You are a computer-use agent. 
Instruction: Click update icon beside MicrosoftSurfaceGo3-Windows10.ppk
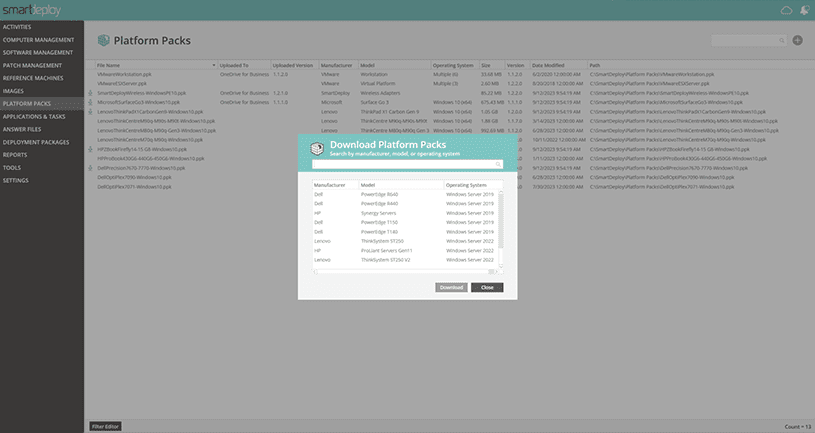[x=90, y=102]
